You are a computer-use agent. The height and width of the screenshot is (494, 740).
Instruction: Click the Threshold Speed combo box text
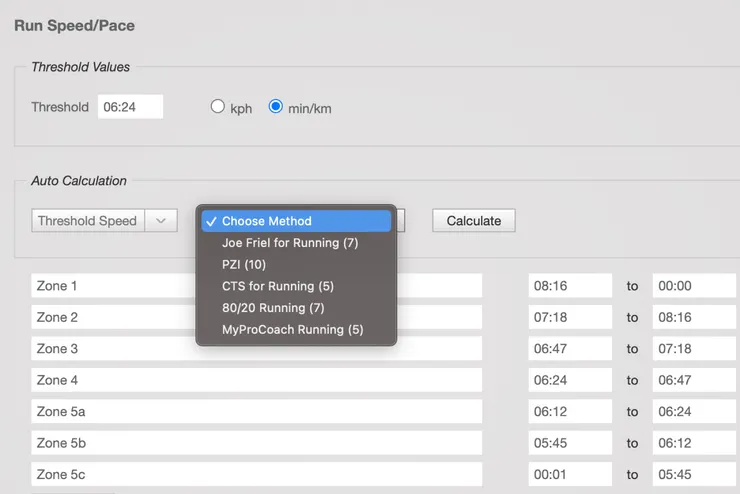click(x=88, y=220)
